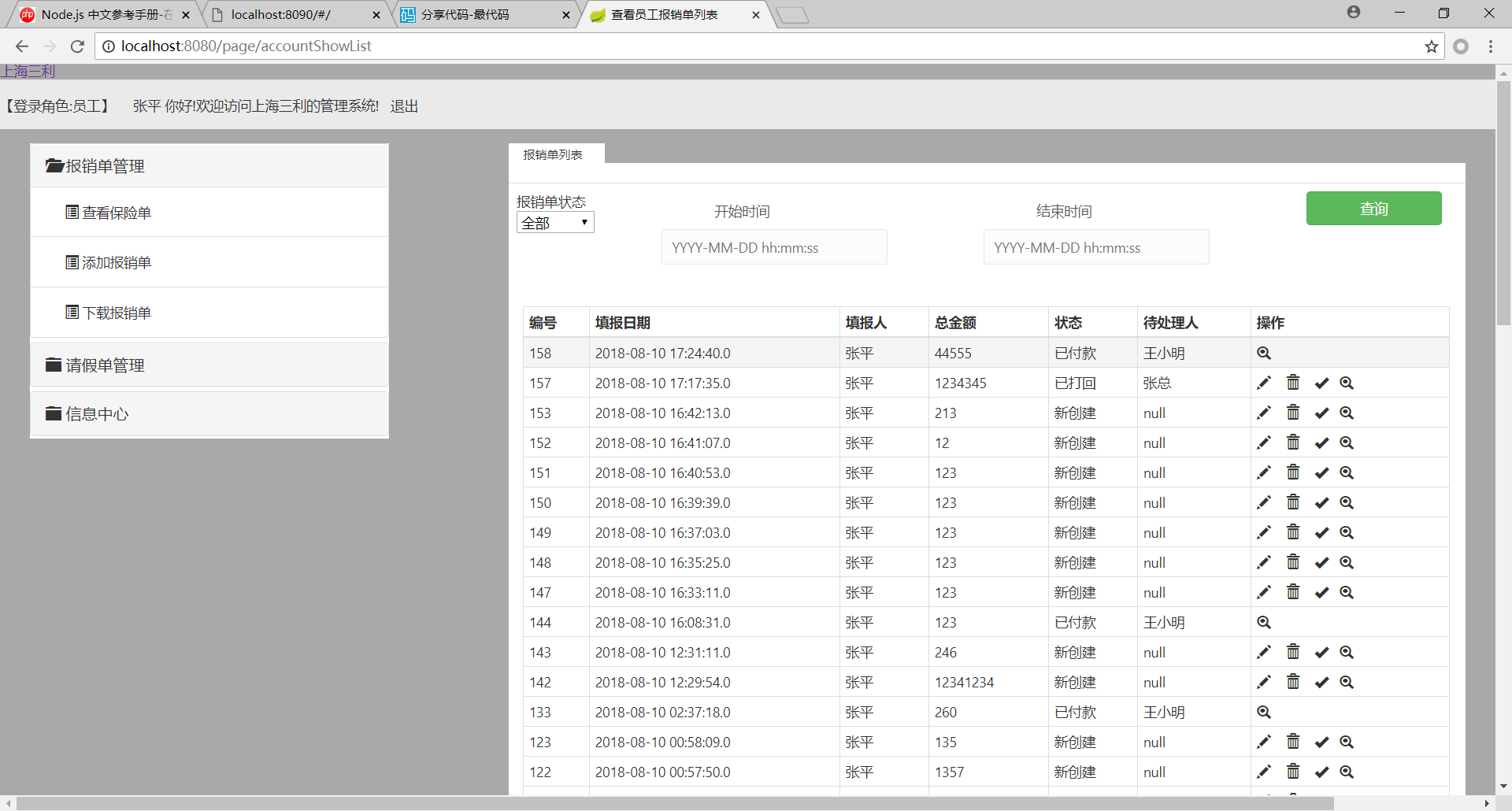View details of record 148 with magnifier
The height and width of the screenshot is (811, 1512).
click(1347, 563)
